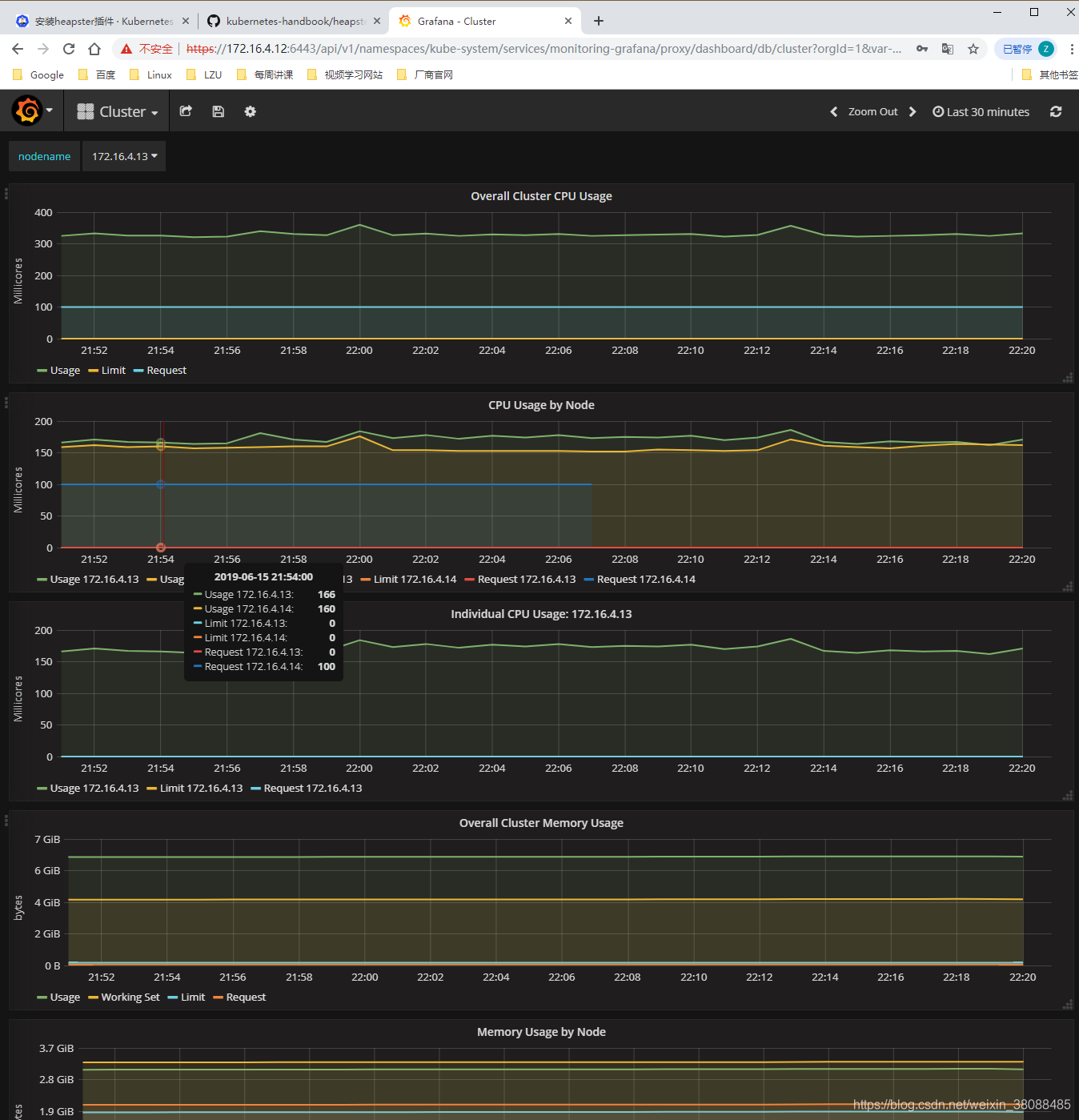
Task: Click the browser translate page icon
Action: [x=948, y=49]
